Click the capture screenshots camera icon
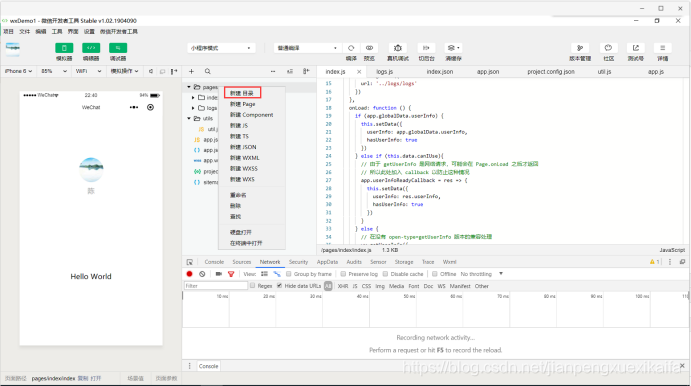The image size is (691, 386). click(x=219, y=274)
